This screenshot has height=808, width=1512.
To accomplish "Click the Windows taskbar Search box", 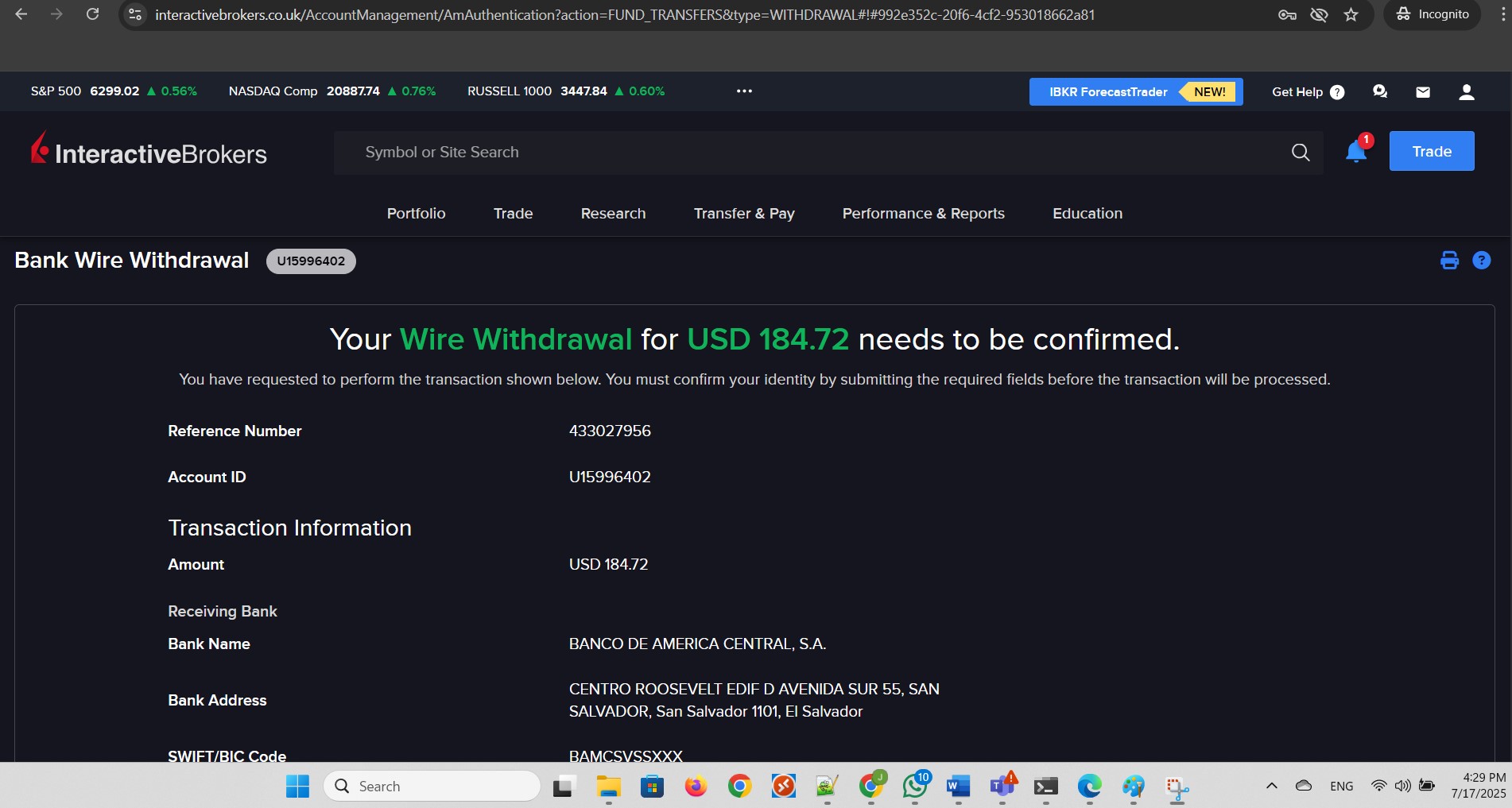I will coord(432,786).
